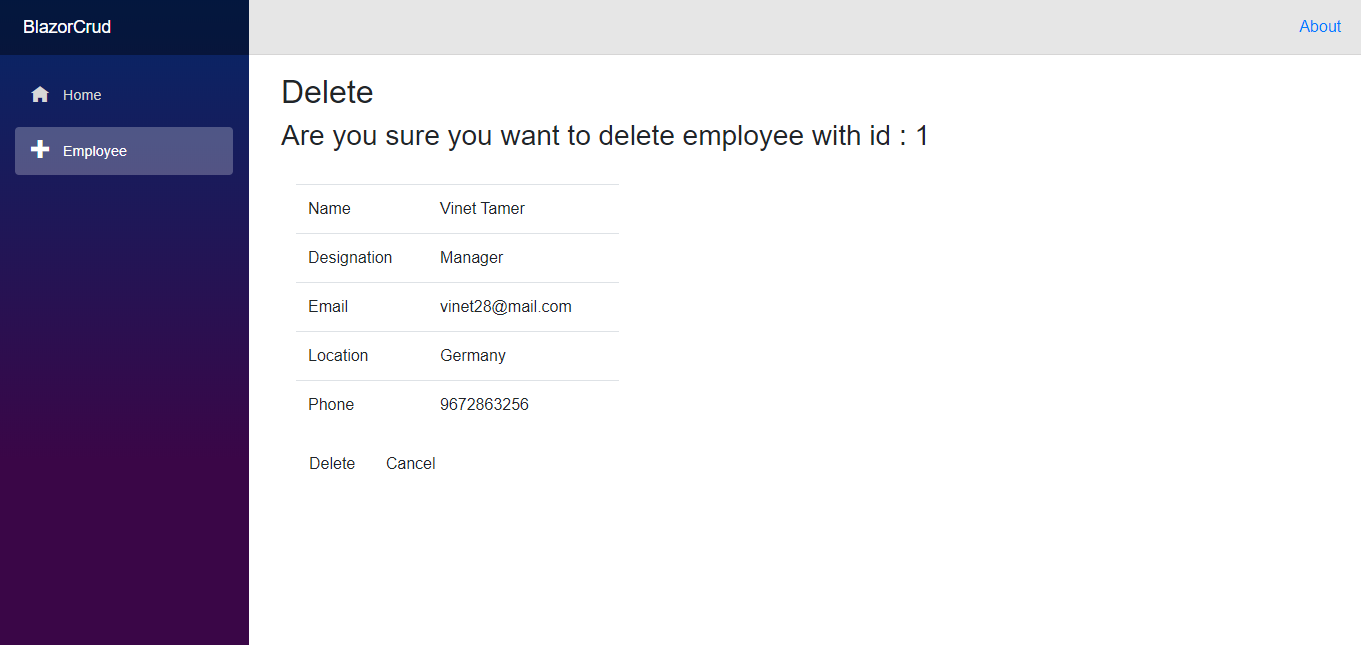Click the delete confirmation question text

tap(604, 136)
